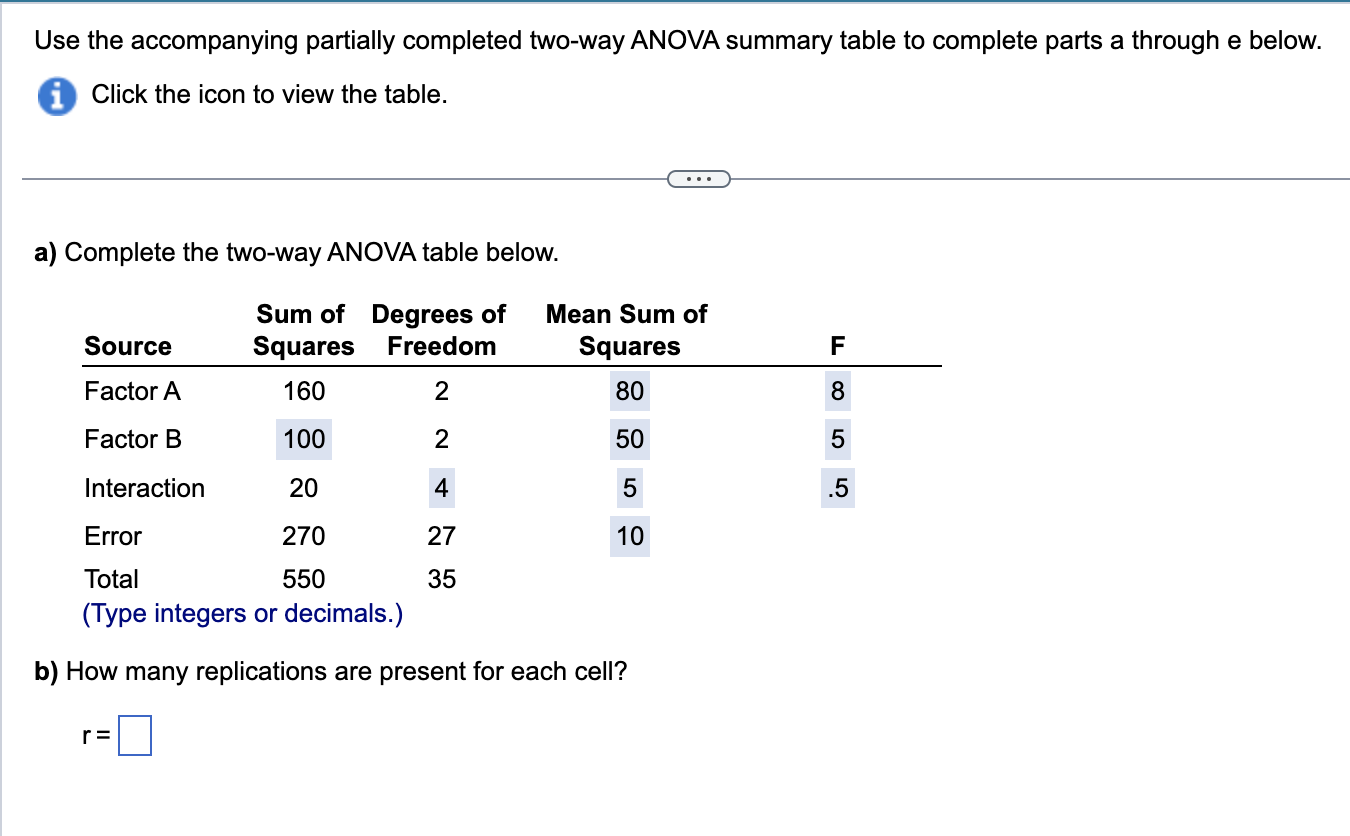Expand the ellipsis divider control
Image resolution: width=1350 pixels, height=836 pixels.
699,177
